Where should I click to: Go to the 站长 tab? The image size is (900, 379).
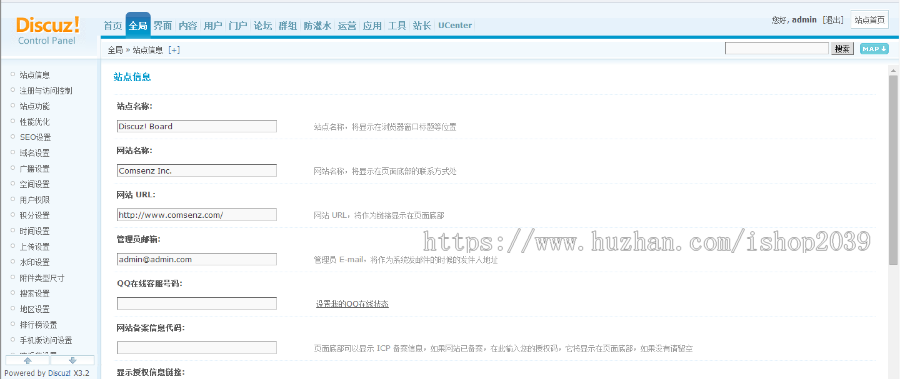click(x=422, y=25)
